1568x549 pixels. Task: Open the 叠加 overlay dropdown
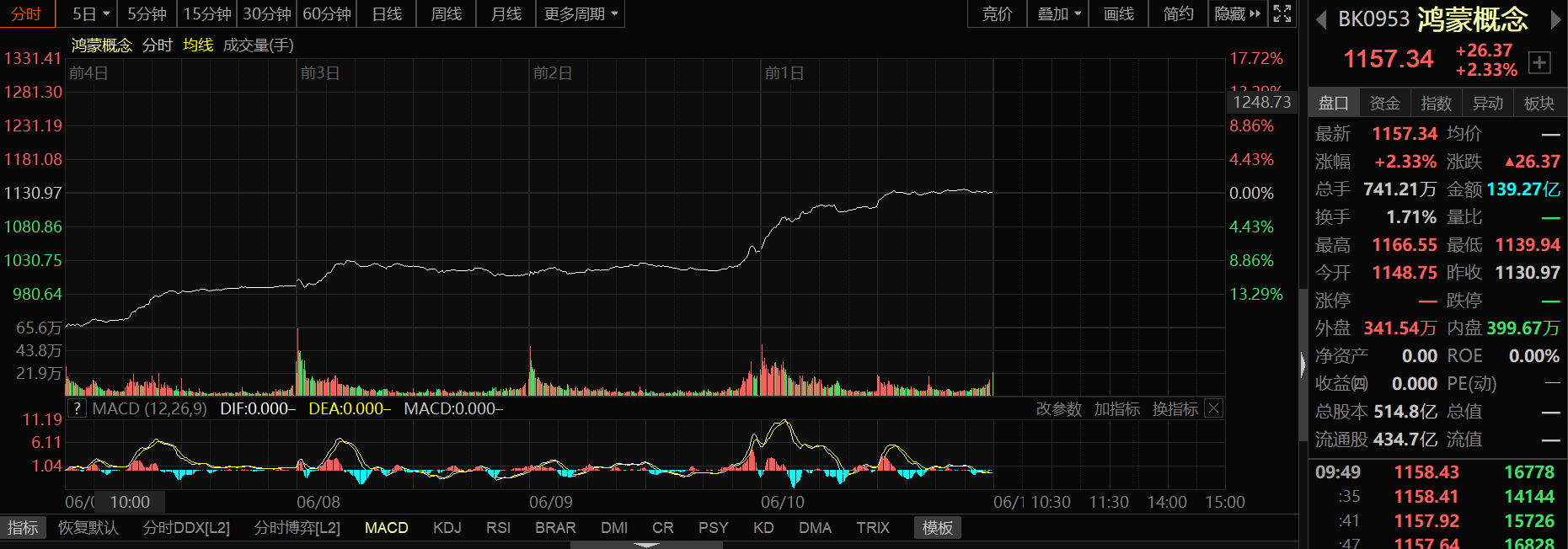click(1058, 14)
